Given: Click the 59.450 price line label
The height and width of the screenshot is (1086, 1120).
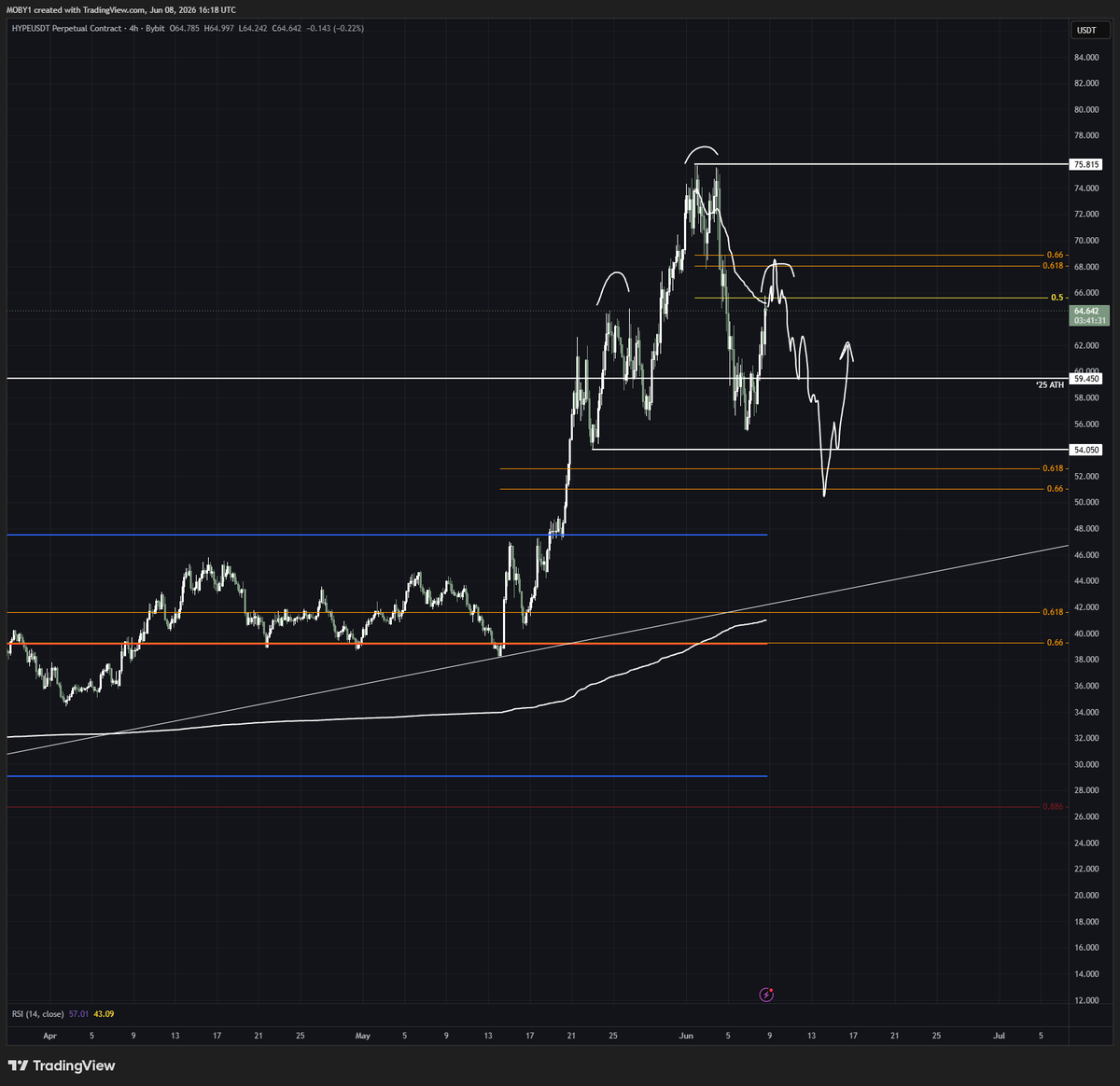Looking at the screenshot, I should (x=1086, y=379).
